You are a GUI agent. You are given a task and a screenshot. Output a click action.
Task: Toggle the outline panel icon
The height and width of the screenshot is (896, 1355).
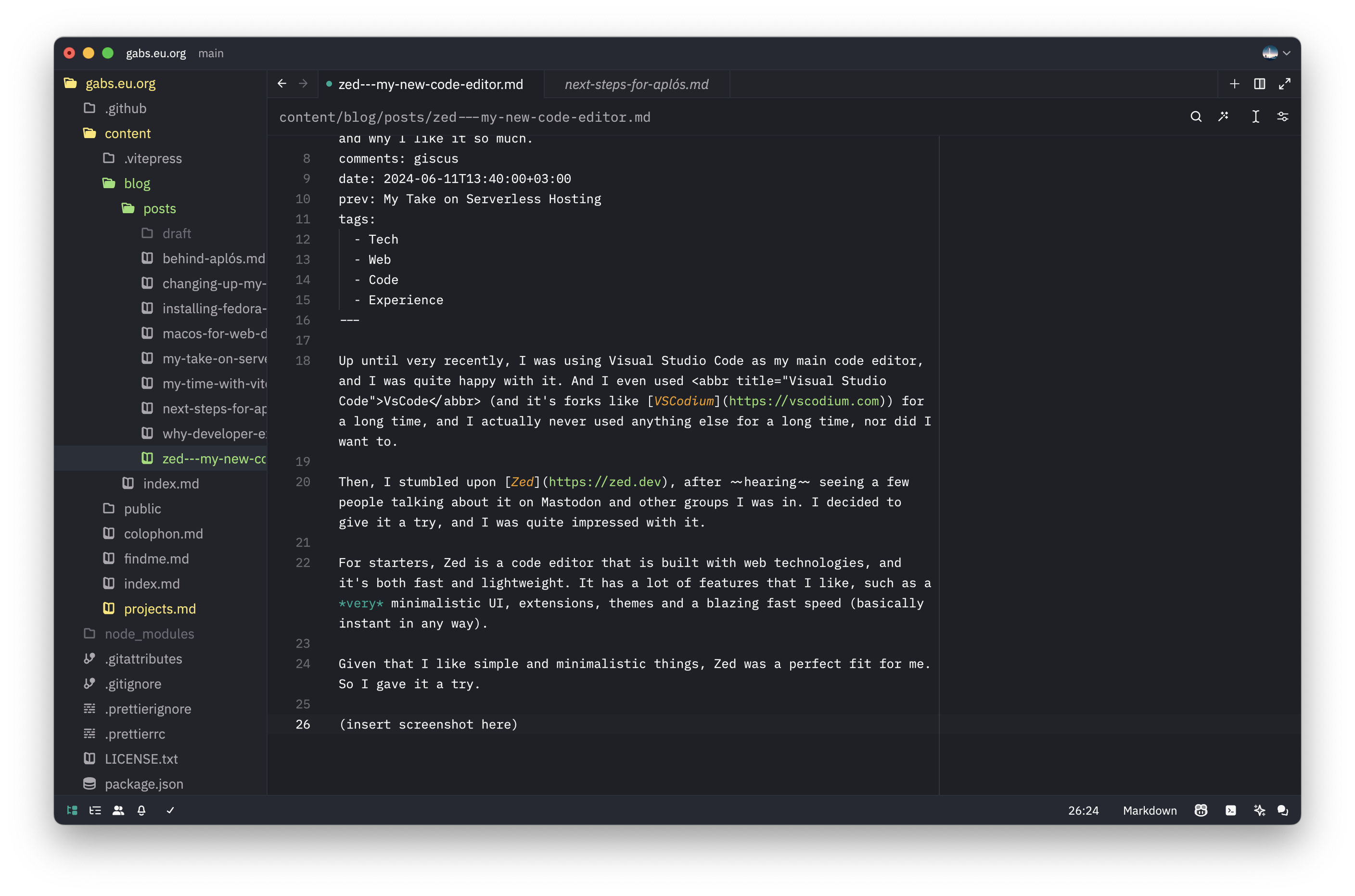click(x=95, y=810)
